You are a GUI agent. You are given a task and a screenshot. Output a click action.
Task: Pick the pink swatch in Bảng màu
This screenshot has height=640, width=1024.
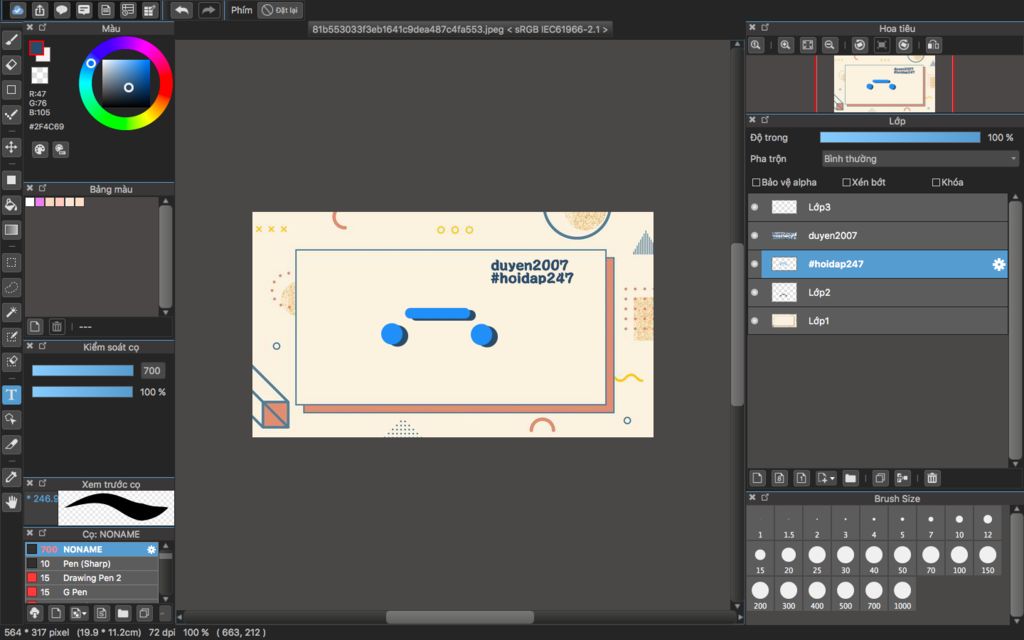(40, 202)
